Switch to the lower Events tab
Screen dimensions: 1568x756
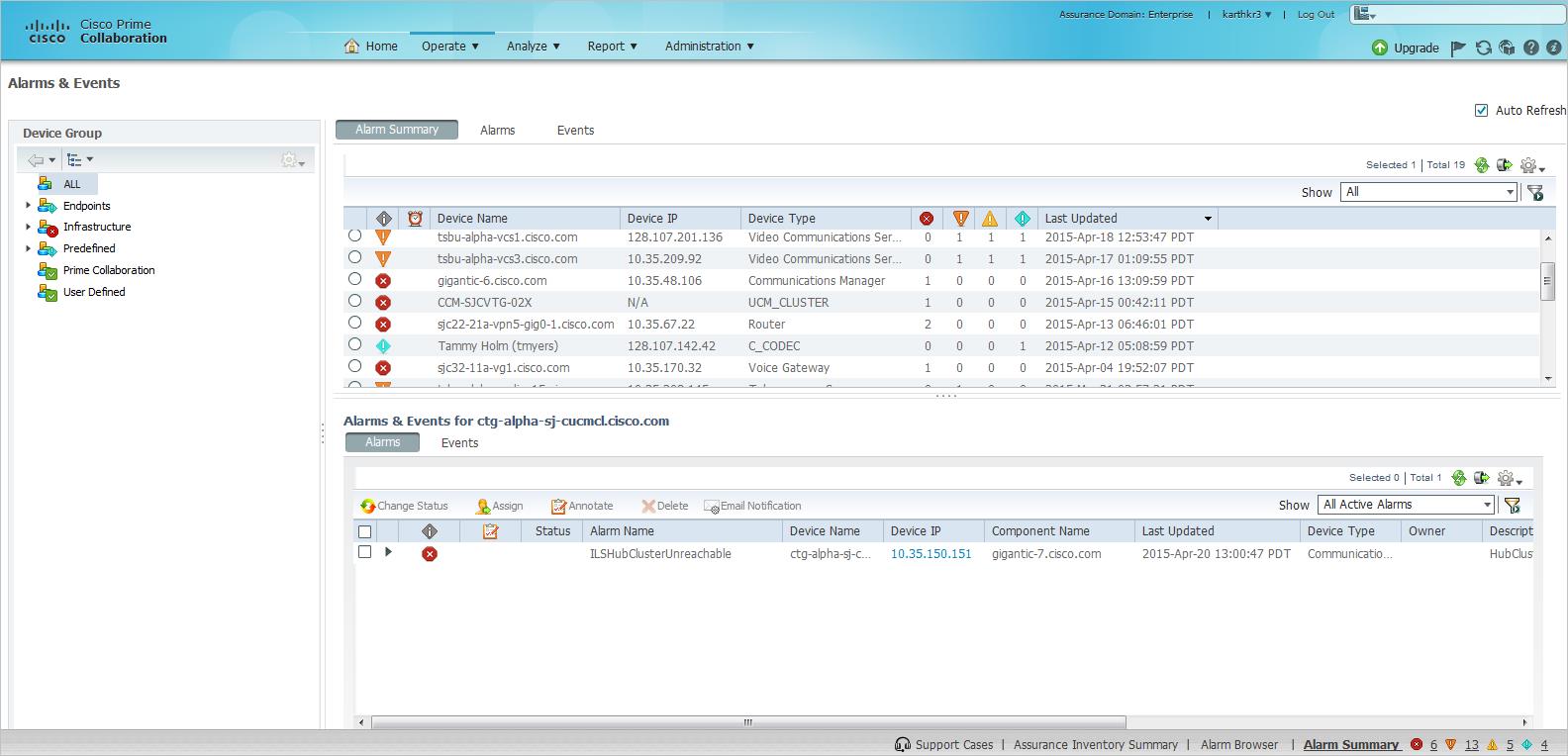(x=459, y=442)
